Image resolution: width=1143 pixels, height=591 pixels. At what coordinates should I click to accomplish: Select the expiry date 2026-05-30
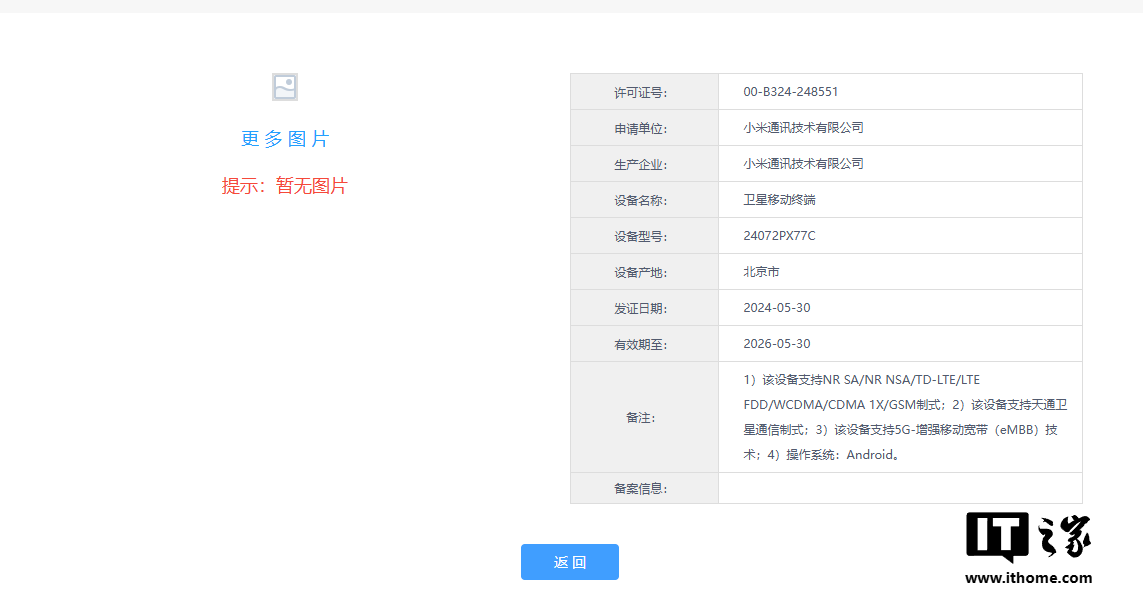pos(777,344)
